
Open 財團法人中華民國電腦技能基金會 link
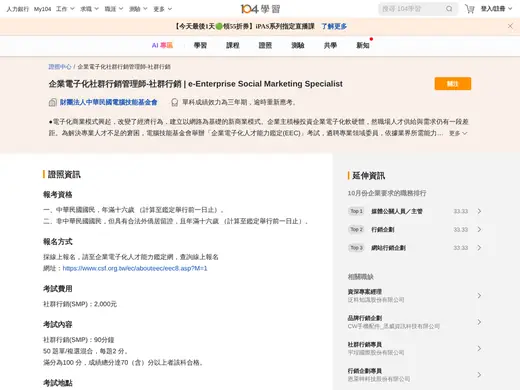click(109, 102)
